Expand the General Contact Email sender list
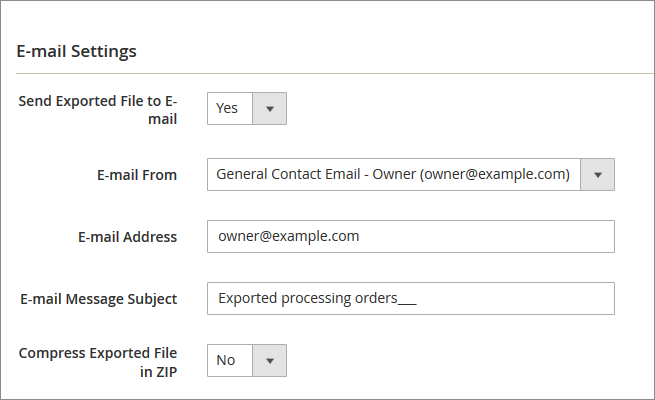This screenshot has height=400, width=655. tap(410, 174)
